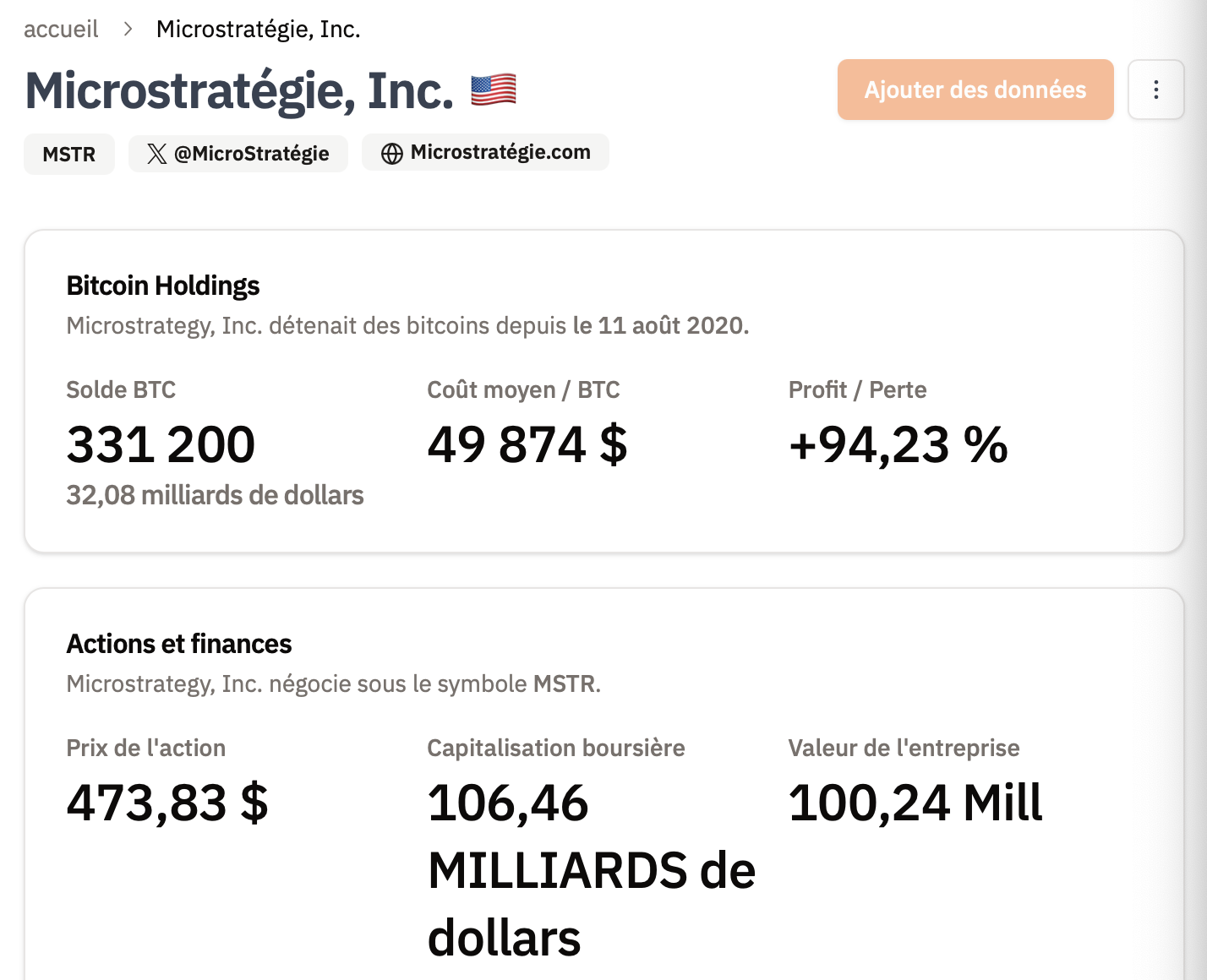Select the 473,83 $ share price value
This screenshot has width=1207, height=980.
[x=167, y=803]
